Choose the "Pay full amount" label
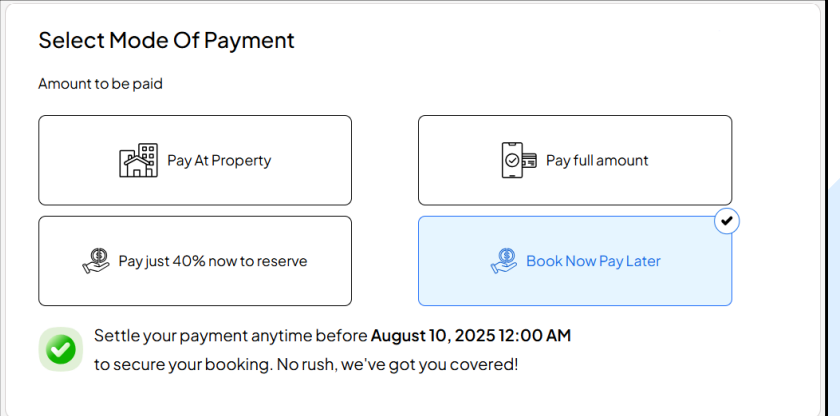Image resolution: width=840 pixels, height=416 pixels. pyautogui.click(x=597, y=160)
